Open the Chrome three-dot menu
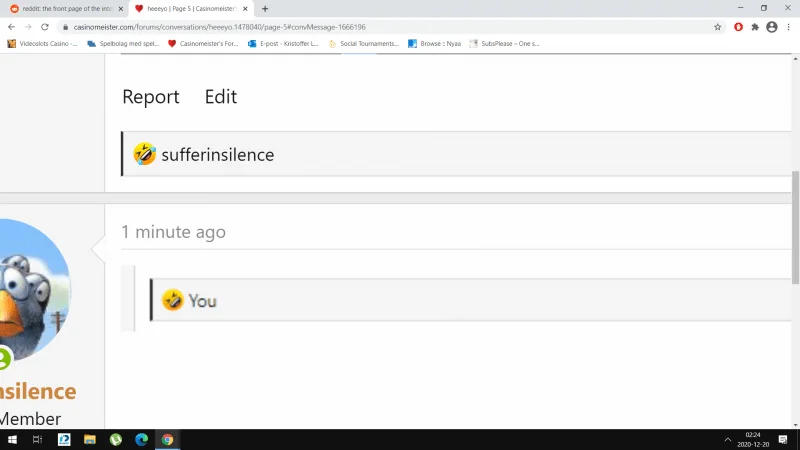The image size is (800, 450). pos(788,27)
